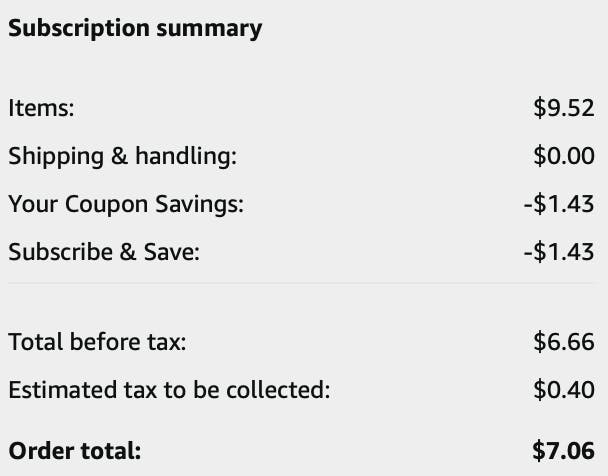Select the Subscribe & Save label
The height and width of the screenshot is (476, 608).
pos(104,252)
